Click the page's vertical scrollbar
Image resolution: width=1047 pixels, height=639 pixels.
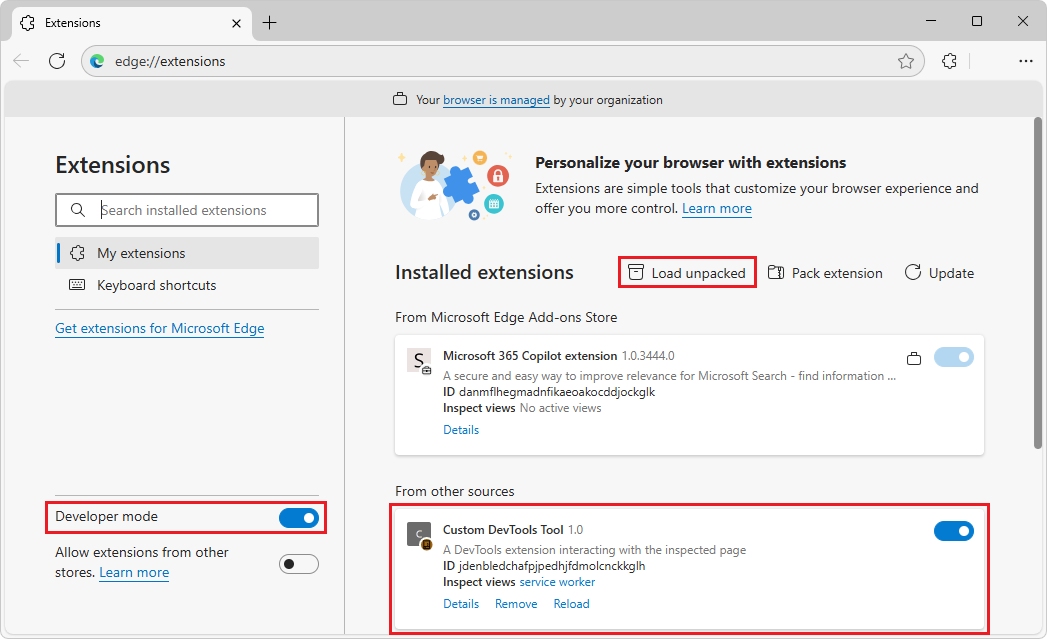1038,283
